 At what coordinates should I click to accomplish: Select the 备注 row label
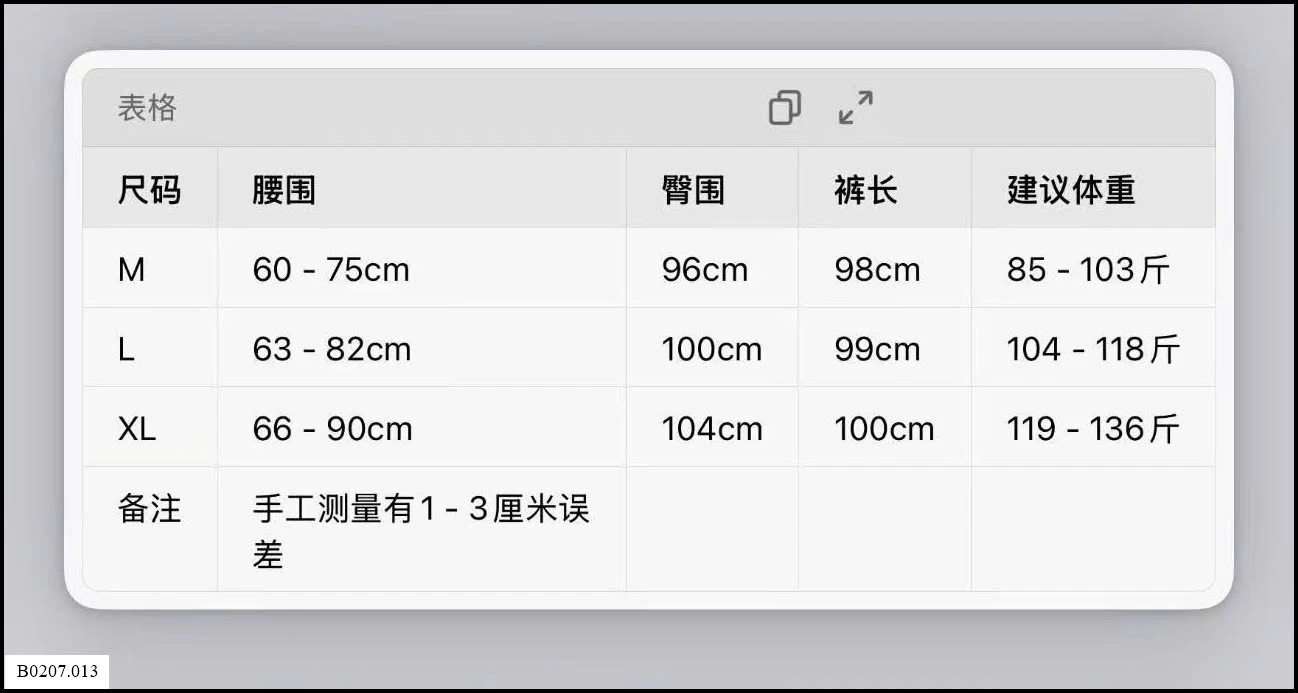tap(149, 509)
